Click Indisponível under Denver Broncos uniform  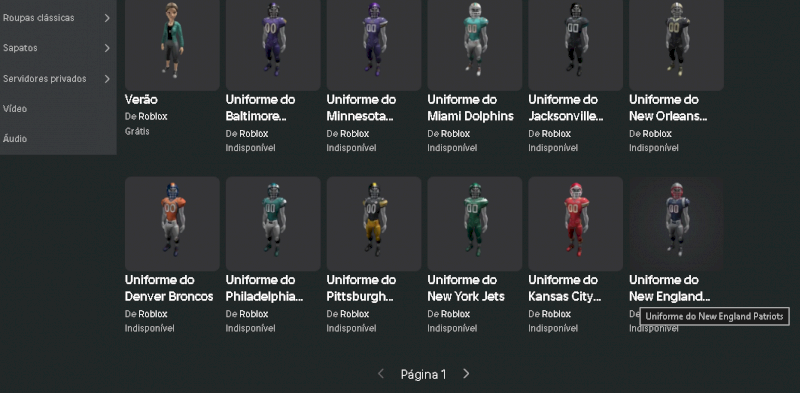pyautogui.click(x=149, y=328)
